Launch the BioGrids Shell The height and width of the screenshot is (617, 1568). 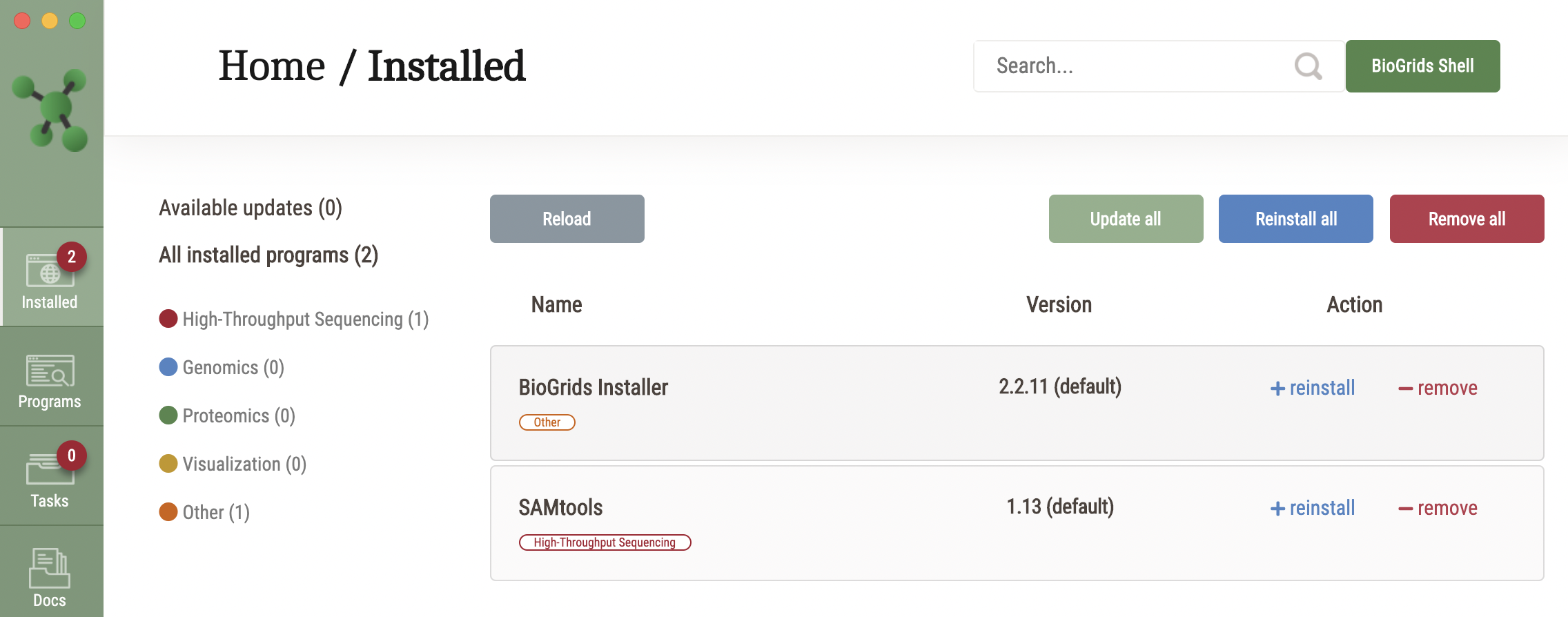point(1422,66)
